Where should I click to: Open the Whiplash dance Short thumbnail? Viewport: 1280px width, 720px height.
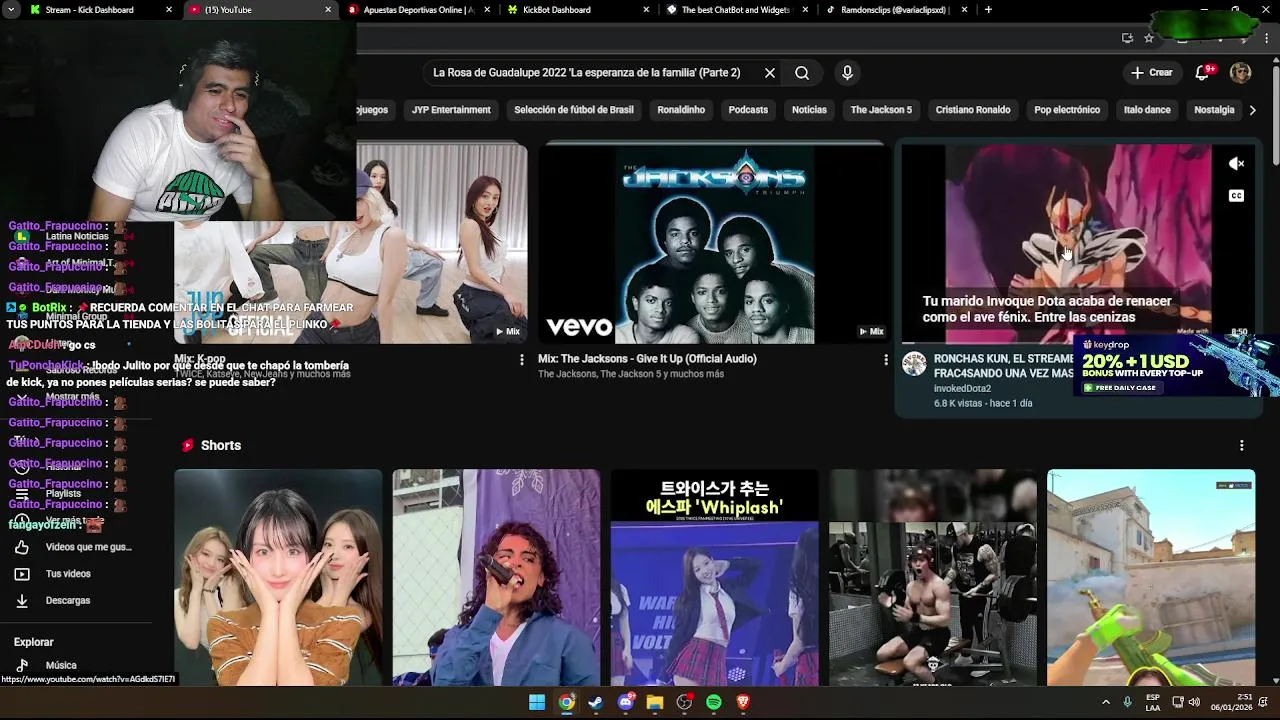click(x=714, y=578)
